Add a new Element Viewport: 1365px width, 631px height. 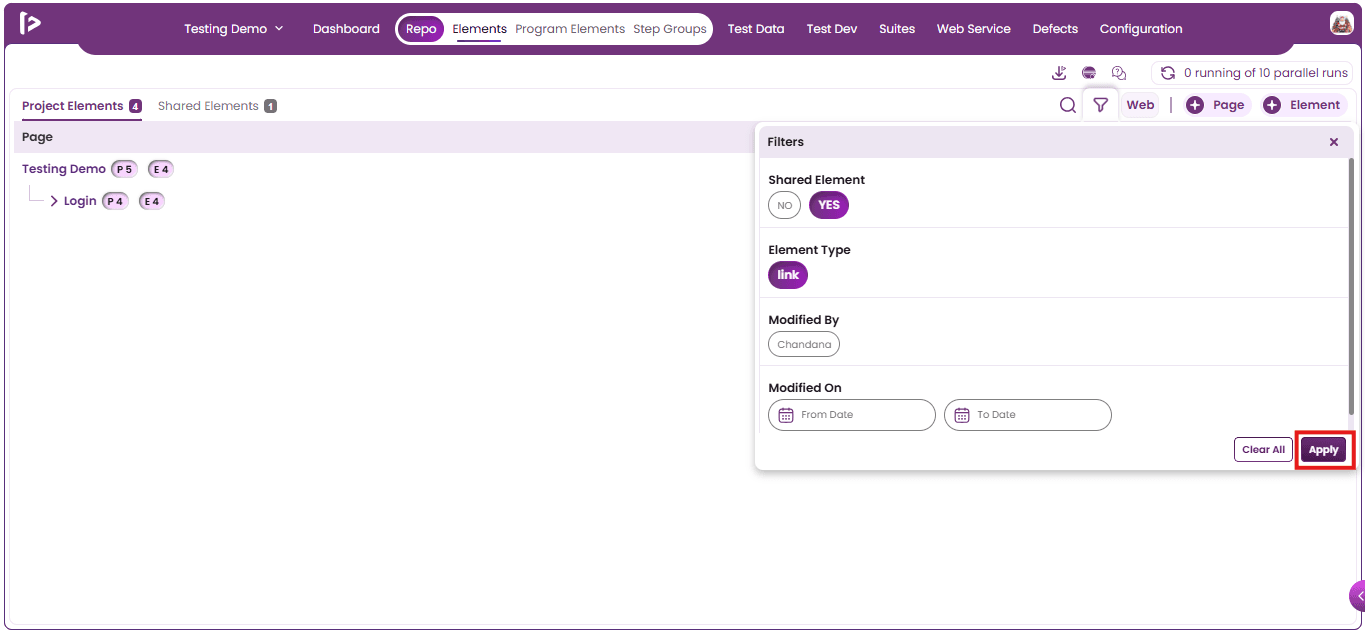click(x=1302, y=105)
